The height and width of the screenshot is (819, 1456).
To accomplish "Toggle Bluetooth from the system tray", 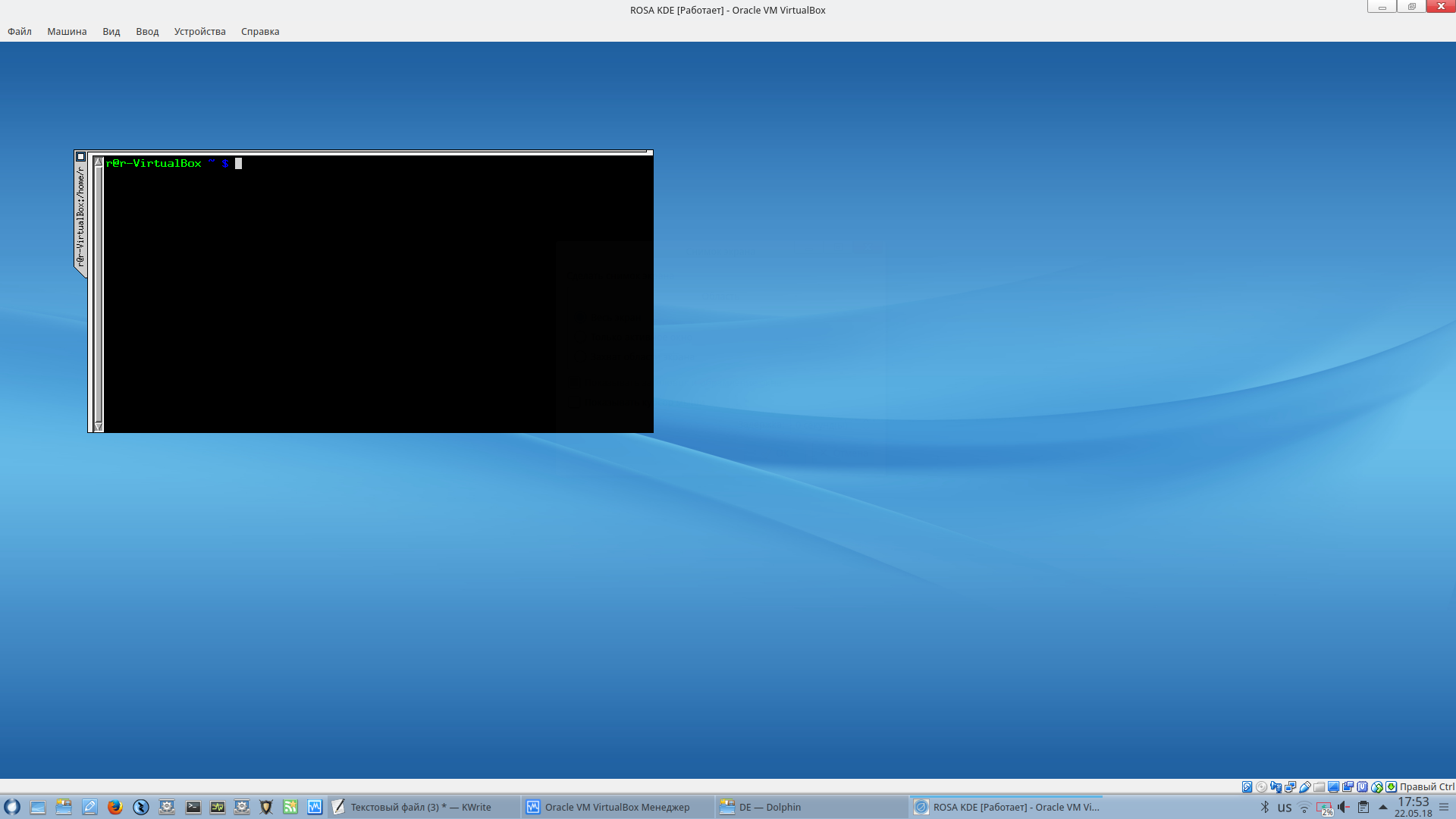I will click(1264, 807).
